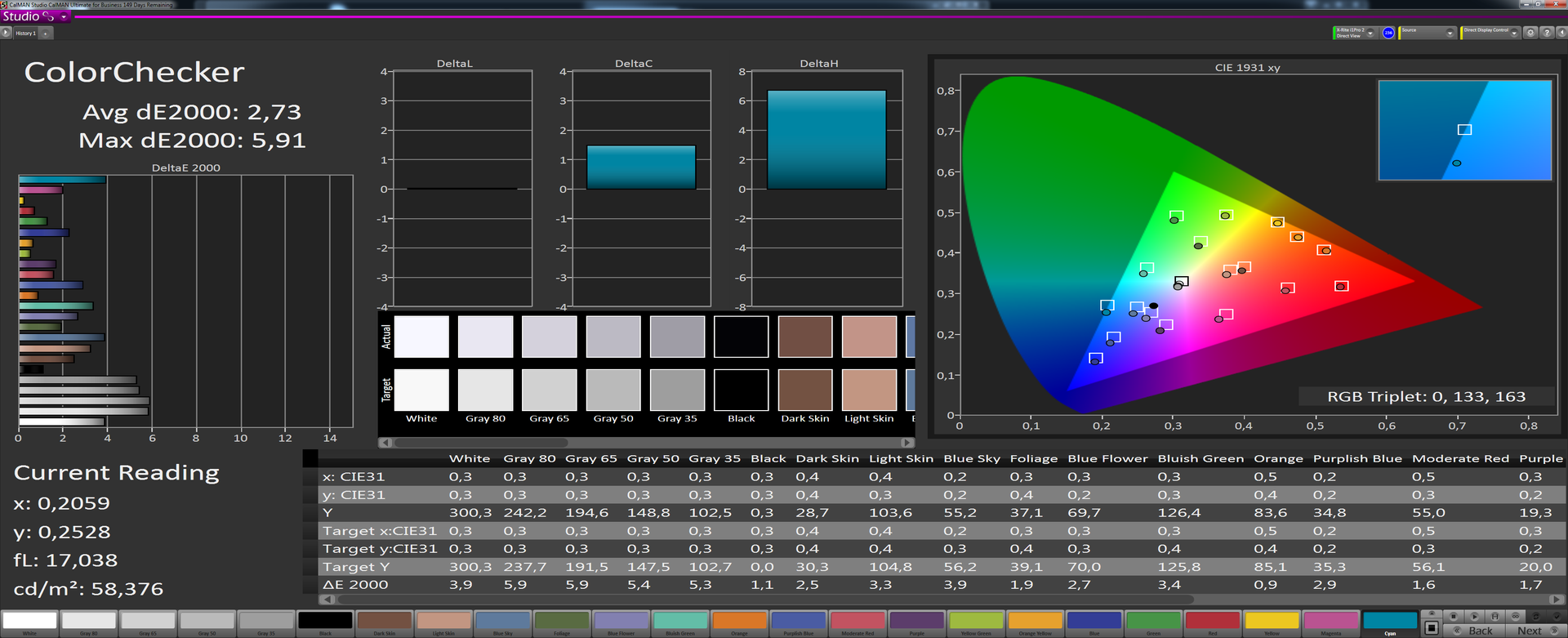Go to the Next page
1568x638 pixels.
(1535, 631)
